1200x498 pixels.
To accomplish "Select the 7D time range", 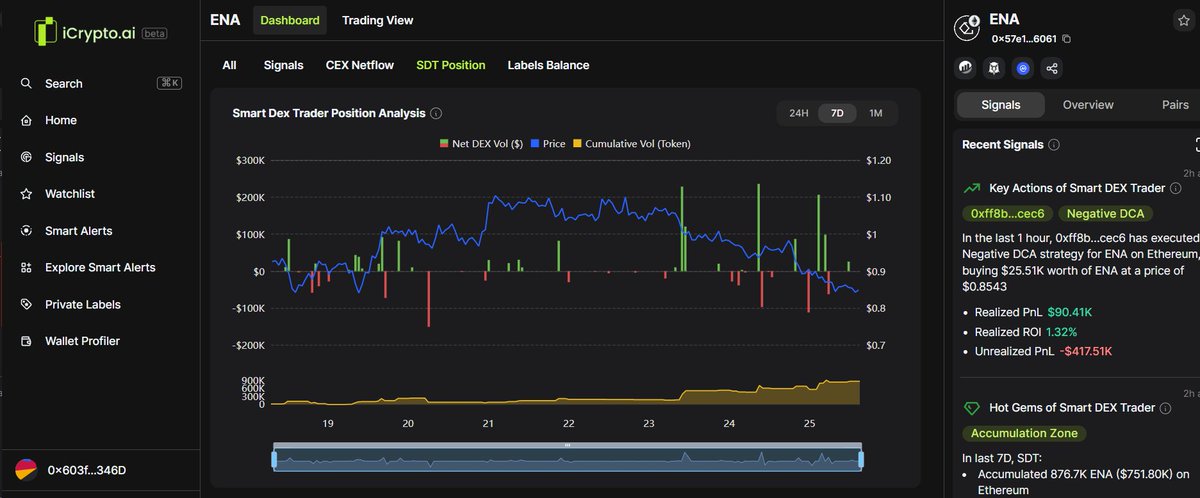I will point(837,113).
